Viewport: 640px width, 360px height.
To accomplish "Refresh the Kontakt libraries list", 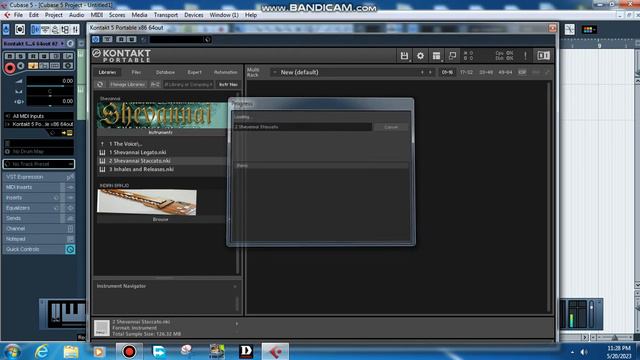I will (100, 84).
